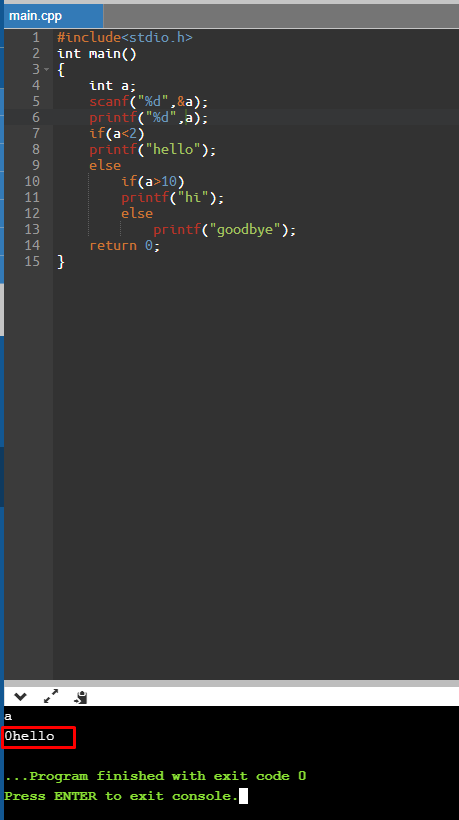The width and height of the screenshot is (459, 820).
Task: Click the empty tab bar beside main.cpp
Action: (x=281, y=16)
